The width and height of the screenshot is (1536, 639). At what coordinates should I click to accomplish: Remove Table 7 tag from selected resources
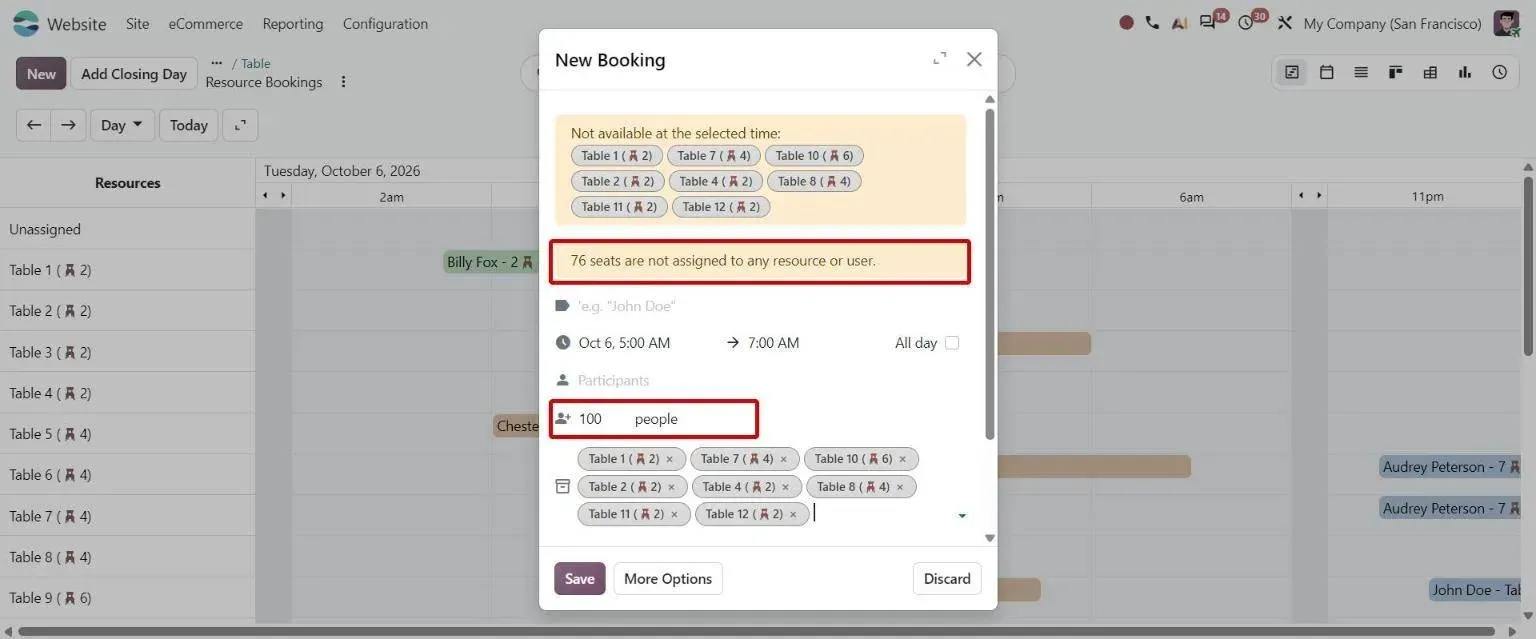(783, 460)
